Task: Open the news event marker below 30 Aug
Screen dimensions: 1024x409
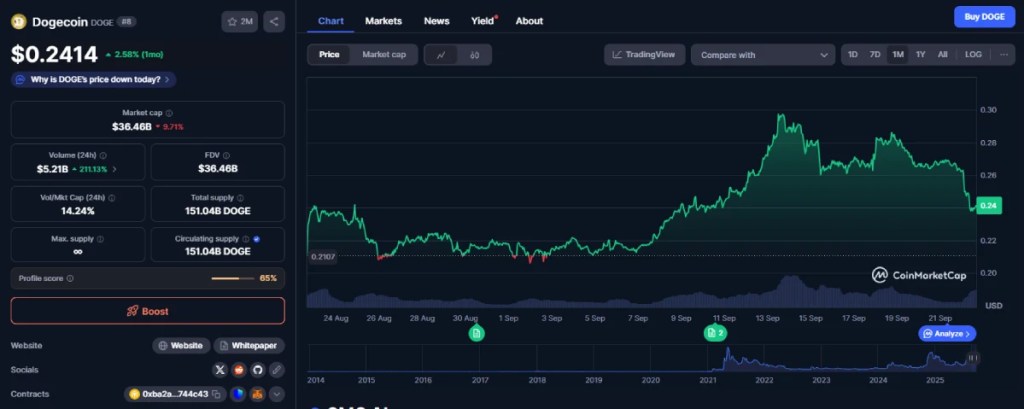Action: tap(477, 333)
